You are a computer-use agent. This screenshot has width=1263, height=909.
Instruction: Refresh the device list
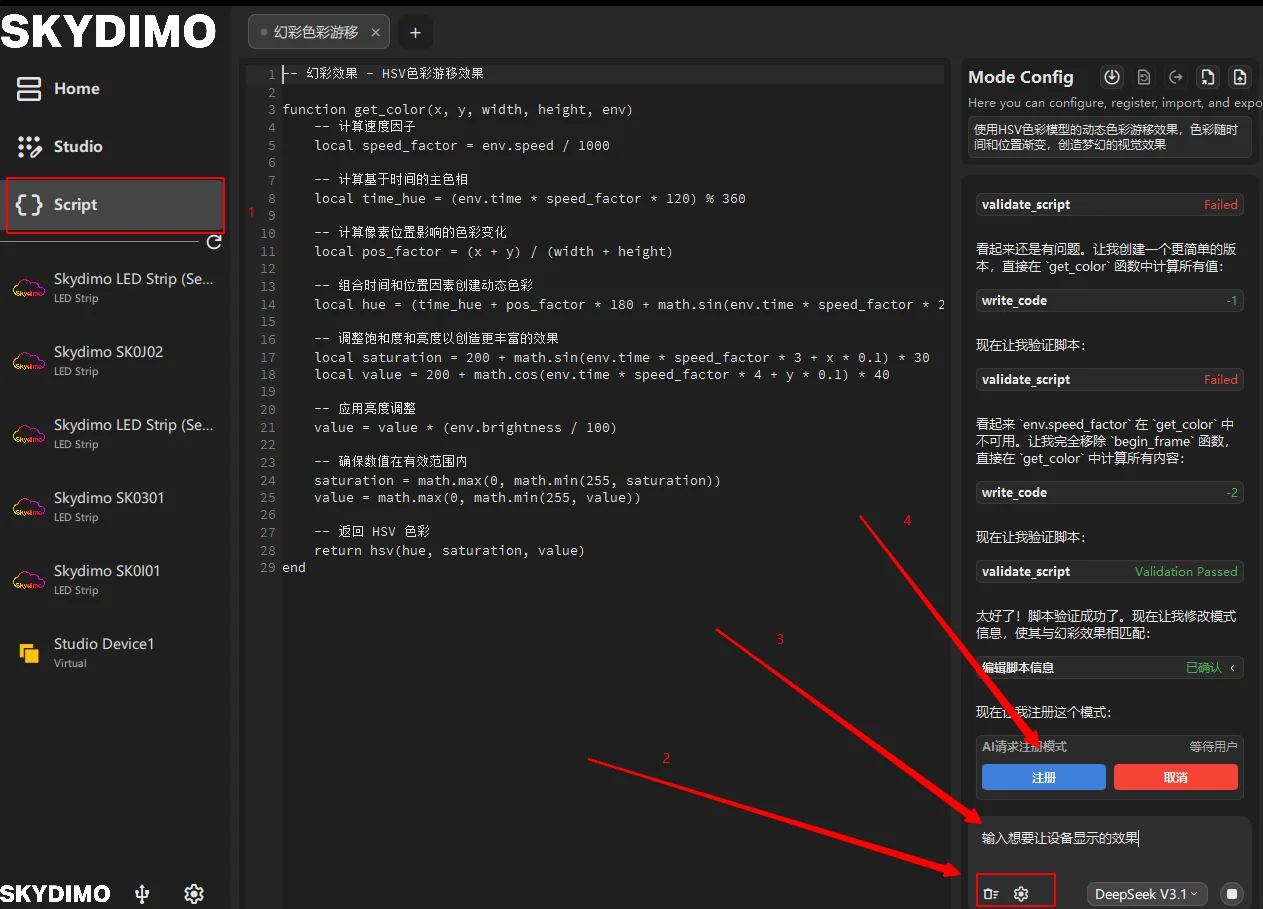coord(213,242)
